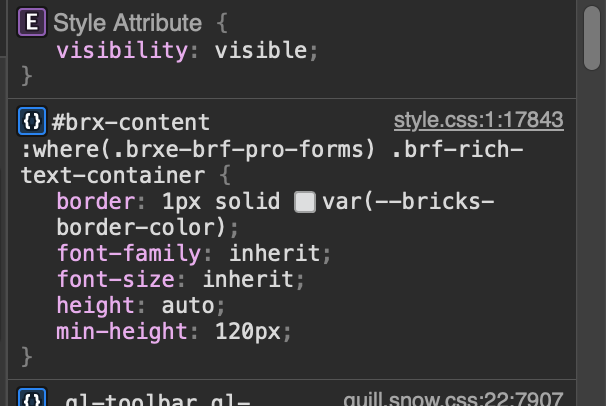The height and width of the screenshot is (406, 606).
Task: Click the Style Attribute element icon
Action: (x=32, y=22)
